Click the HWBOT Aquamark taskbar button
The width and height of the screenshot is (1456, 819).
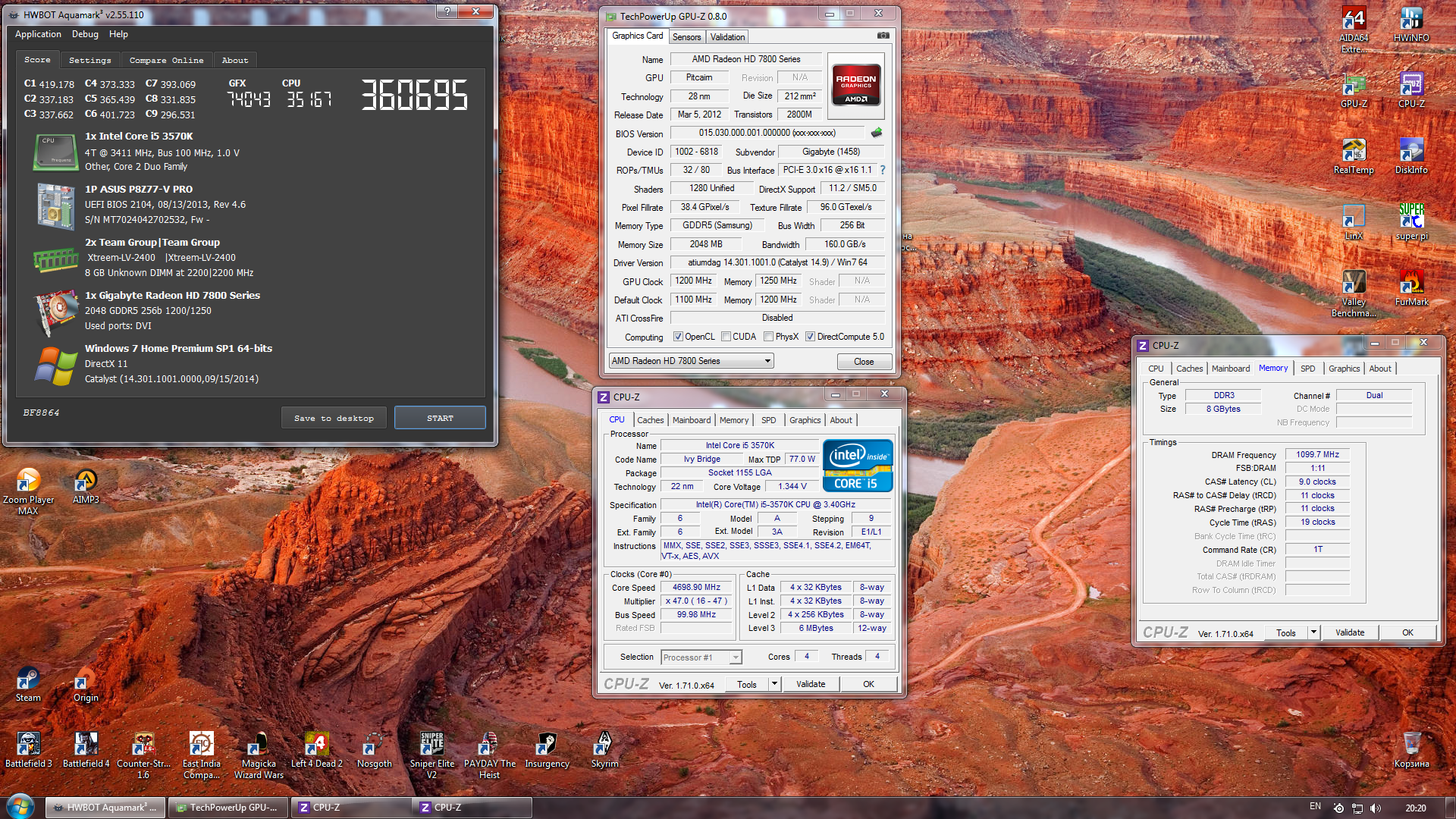[105, 808]
